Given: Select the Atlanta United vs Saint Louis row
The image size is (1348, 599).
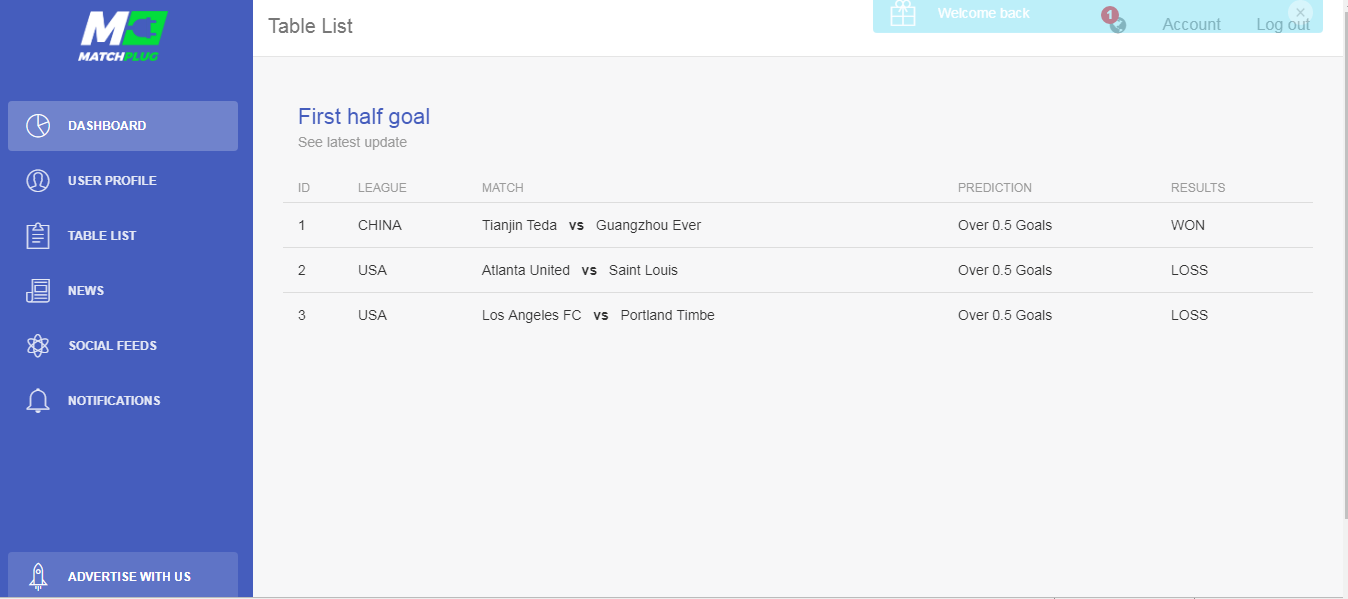Looking at the screenshot, I should click(x=798, y=270).
